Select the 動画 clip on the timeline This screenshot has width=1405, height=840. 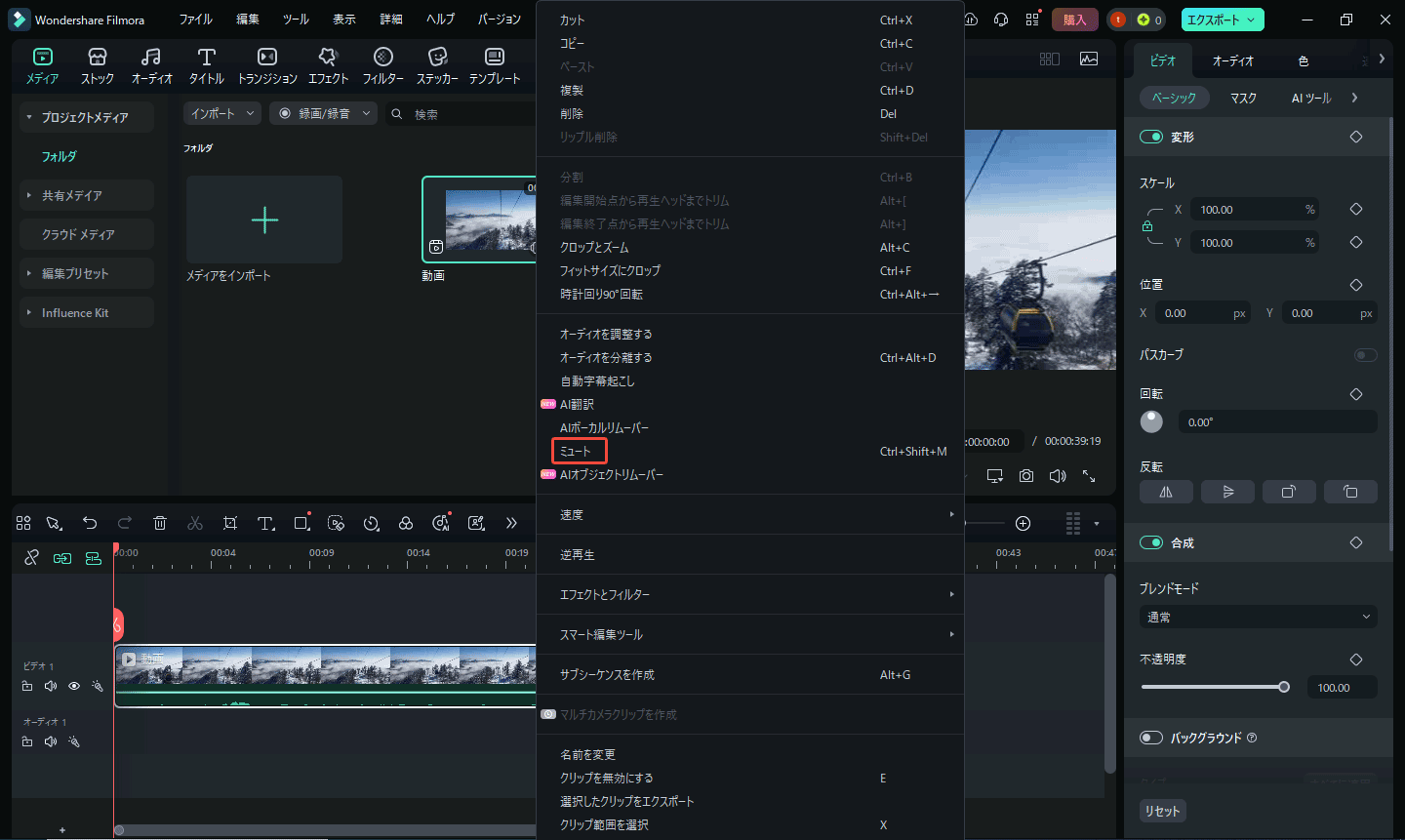326,674
